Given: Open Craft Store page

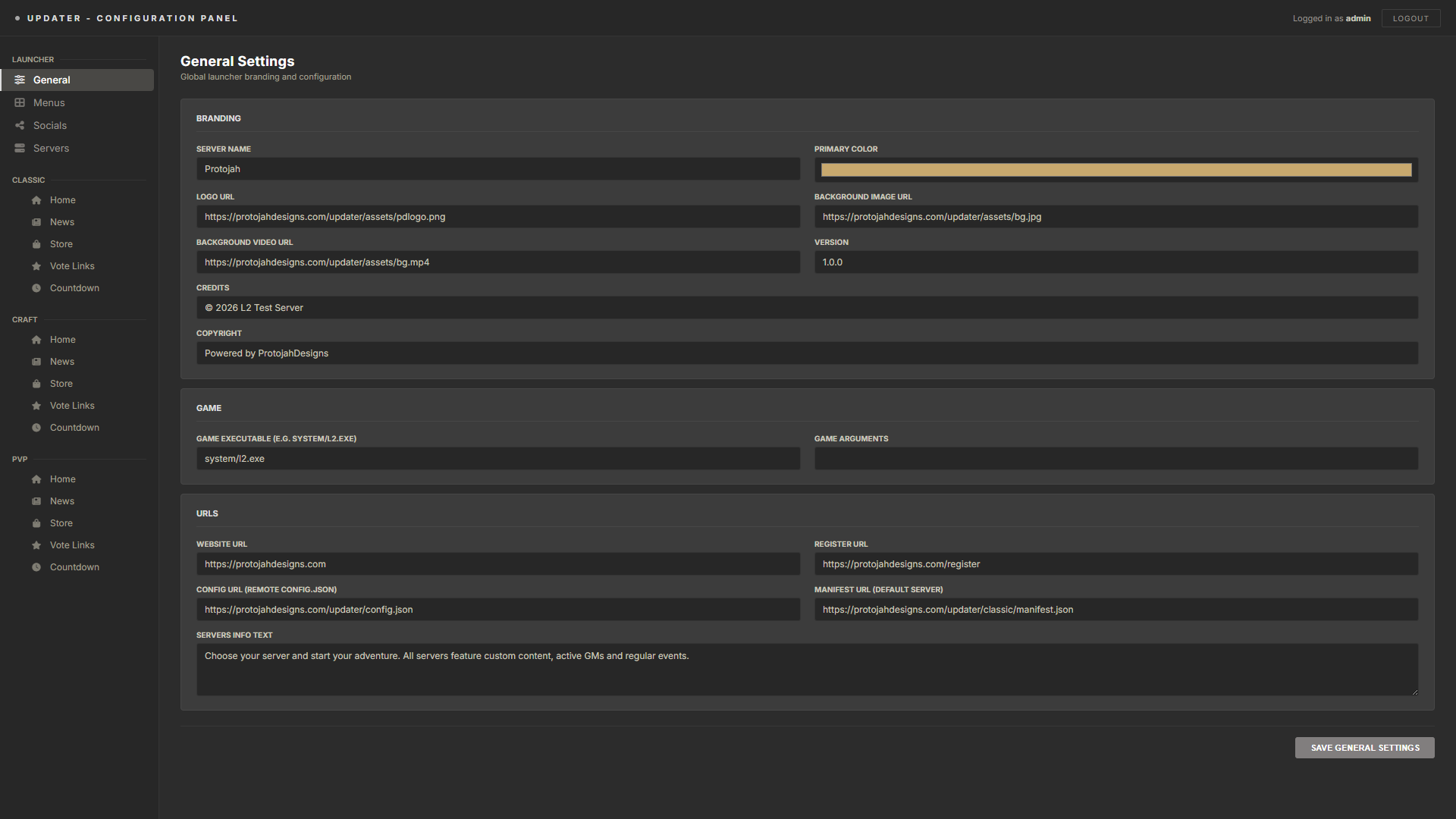Looking at the screenshot, I should click(x=77, y=384).
